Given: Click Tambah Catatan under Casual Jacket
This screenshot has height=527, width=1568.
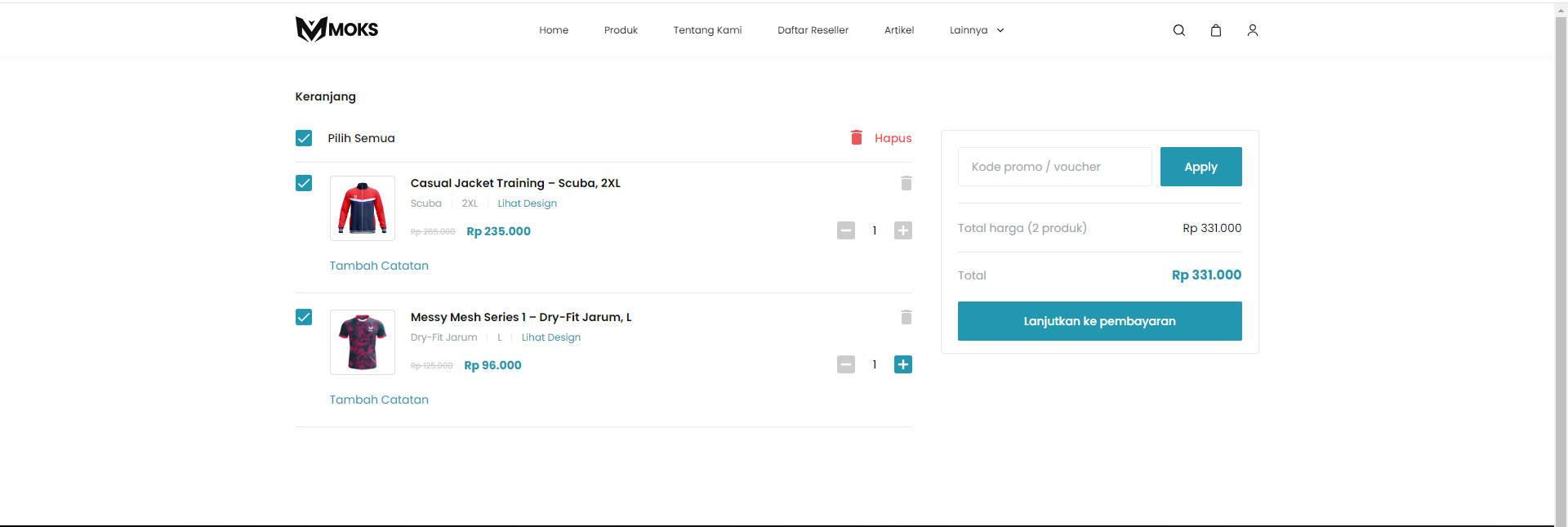Looking at the screenshot, I should click(x=379, y=266).
